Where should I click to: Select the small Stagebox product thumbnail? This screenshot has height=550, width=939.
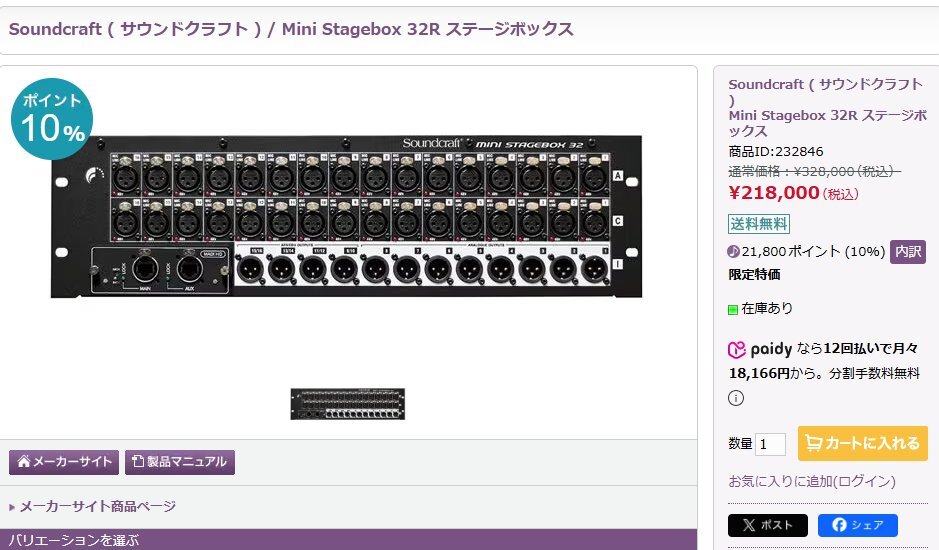coord(347,404)
